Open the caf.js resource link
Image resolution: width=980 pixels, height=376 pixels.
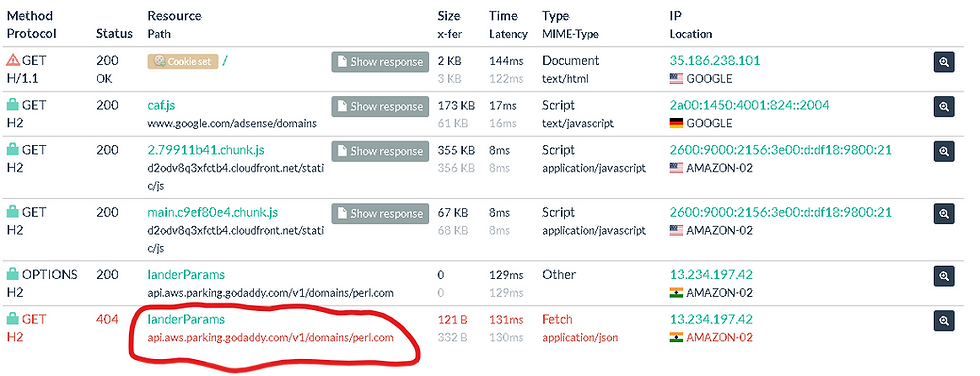(x=161, y=106)
